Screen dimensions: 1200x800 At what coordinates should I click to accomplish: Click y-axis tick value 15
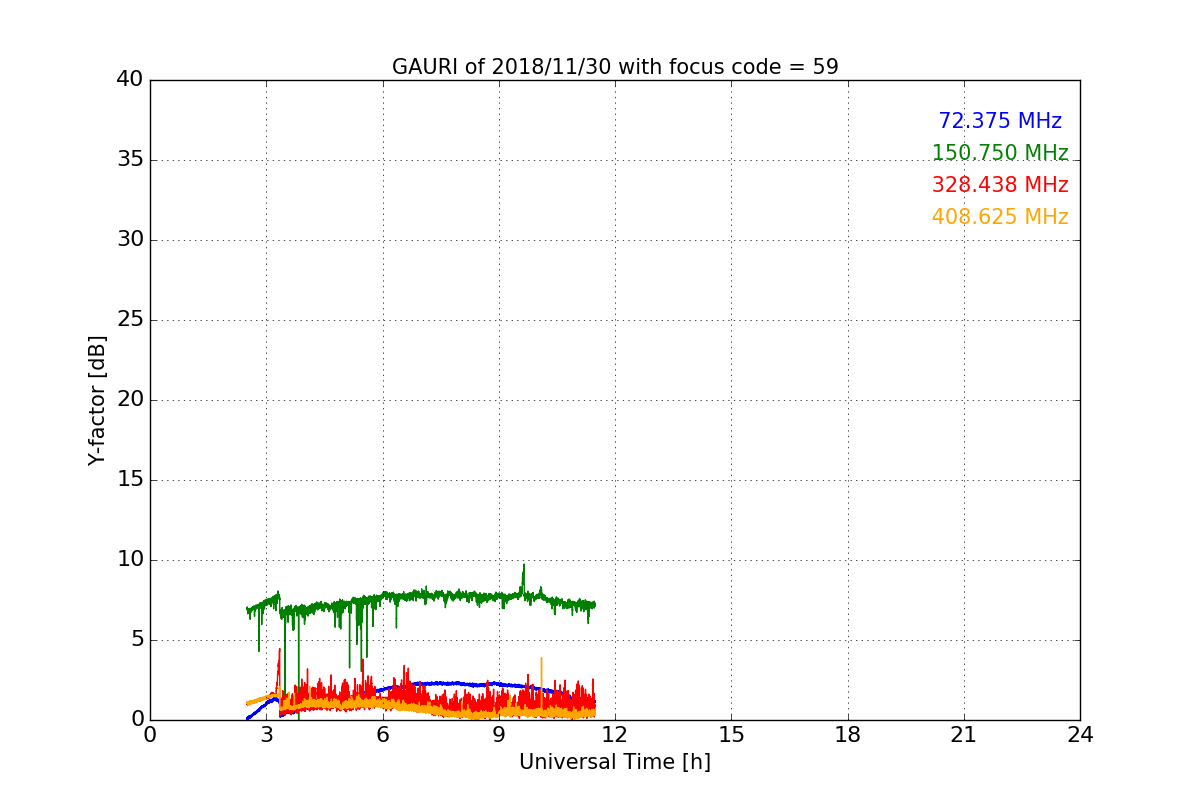[129, 480]
